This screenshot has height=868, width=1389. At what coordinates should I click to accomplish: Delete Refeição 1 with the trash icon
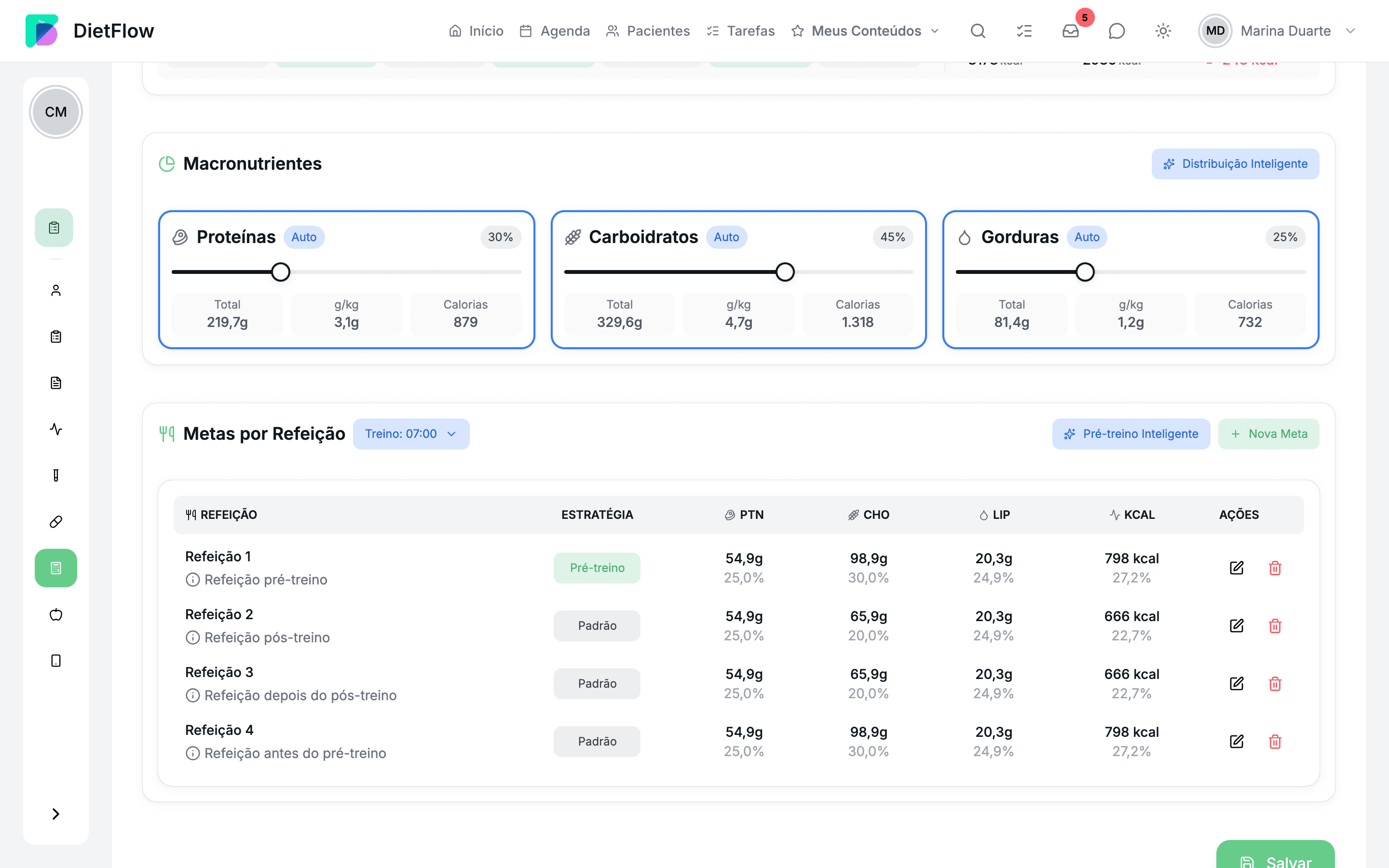[1275, 569]
